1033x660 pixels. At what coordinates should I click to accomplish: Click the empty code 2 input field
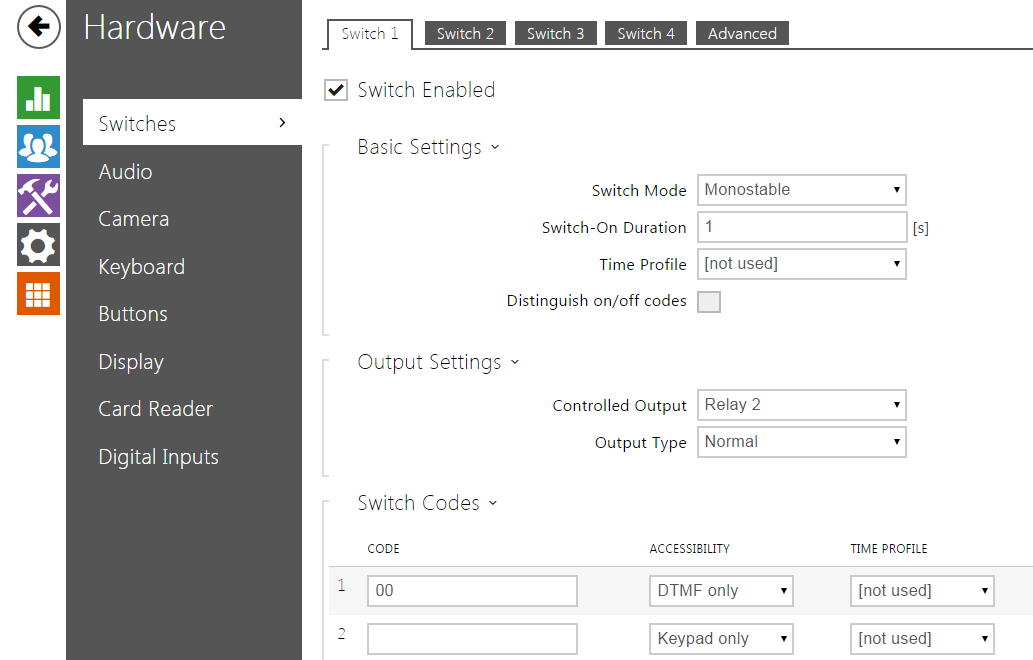pos(472,639)
